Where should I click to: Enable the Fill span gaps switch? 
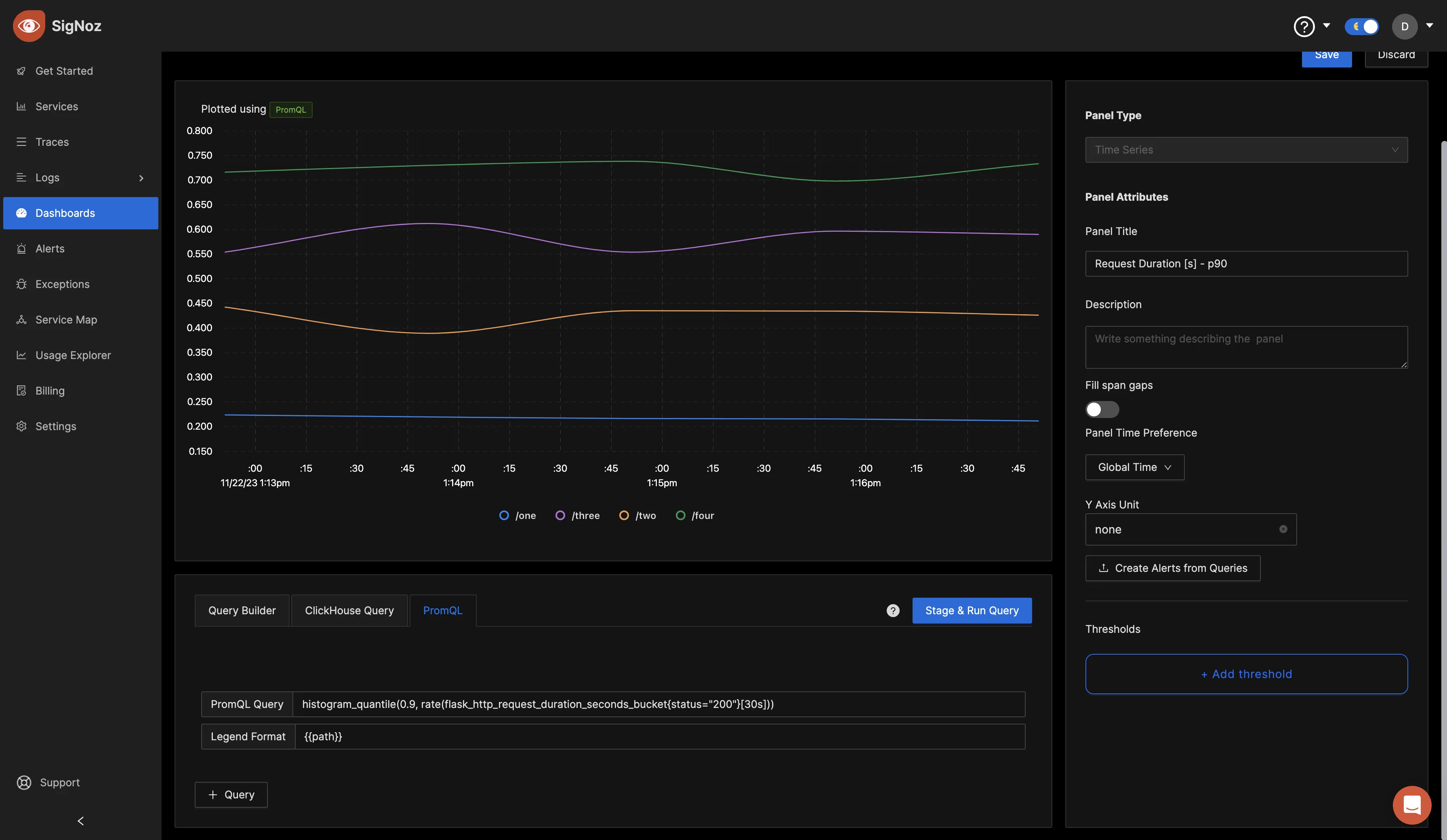tap(1102, 409)
